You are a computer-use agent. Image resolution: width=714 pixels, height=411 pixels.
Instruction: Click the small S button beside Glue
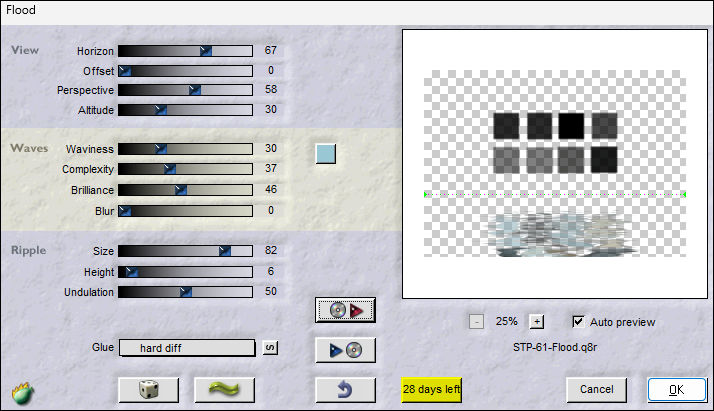[270, 348]
